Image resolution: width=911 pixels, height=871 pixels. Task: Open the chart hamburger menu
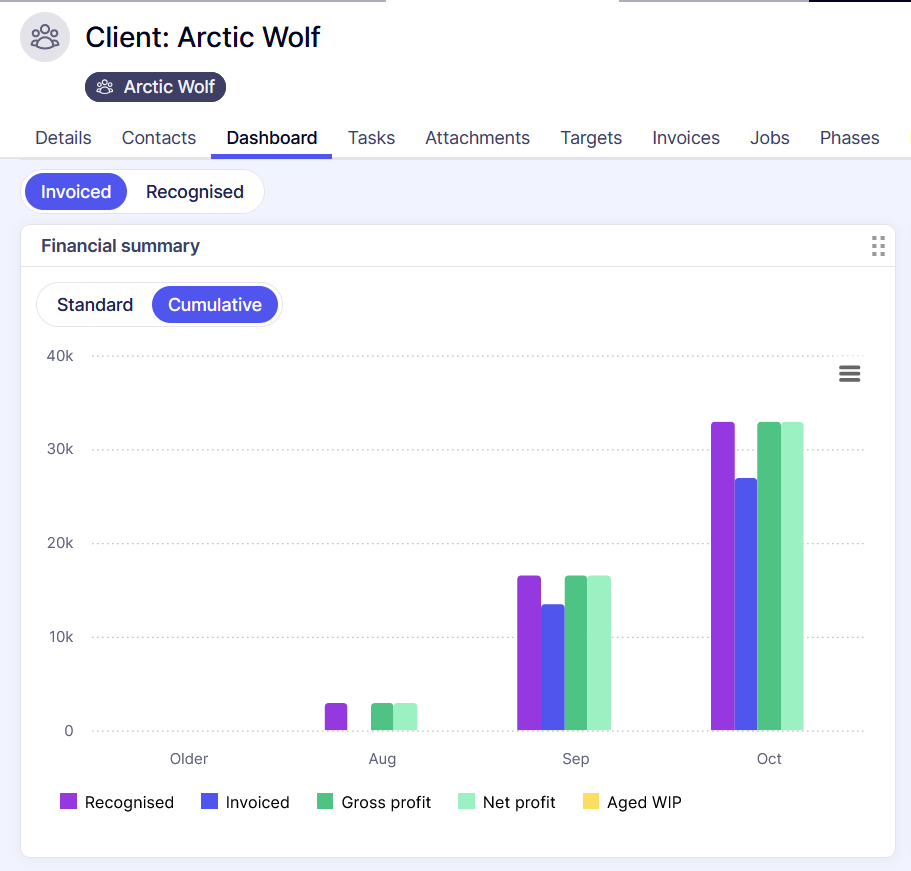(849, 374)
